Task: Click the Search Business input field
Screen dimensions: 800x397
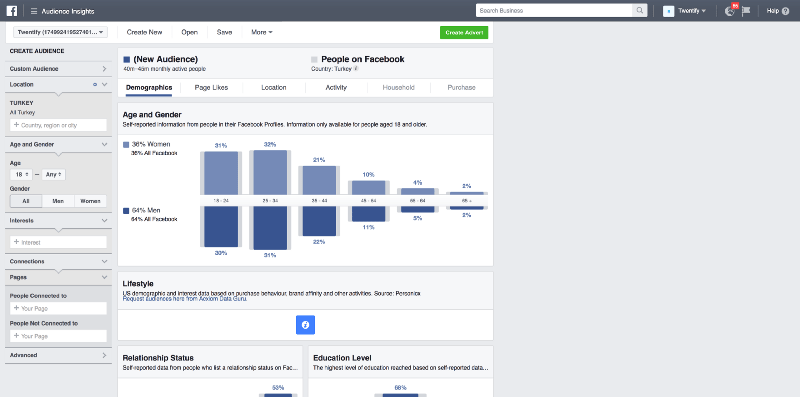Action: pos(555,11)
